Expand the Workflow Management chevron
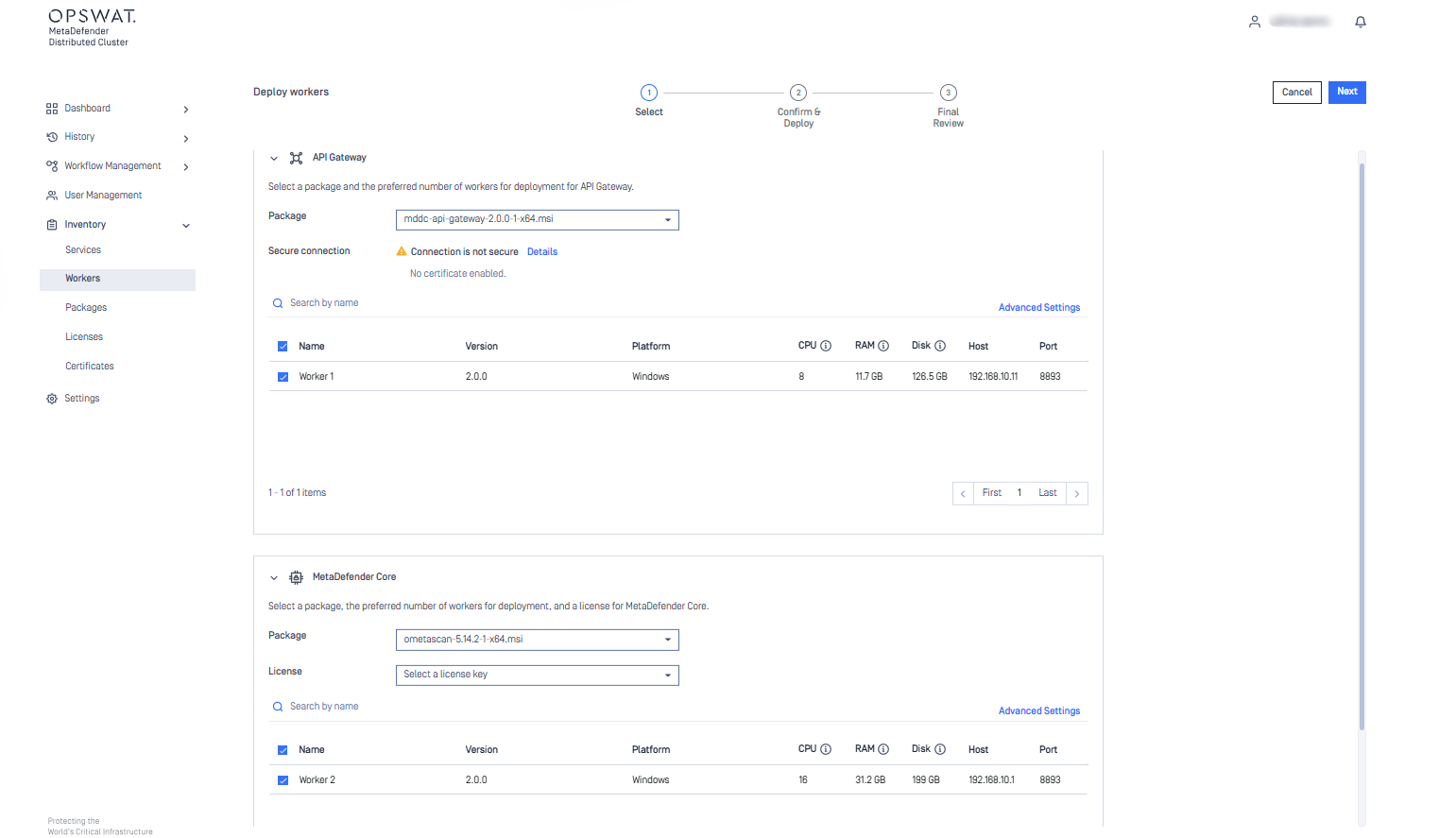This screenshot has width=1456, height=838. coord(186,167)
